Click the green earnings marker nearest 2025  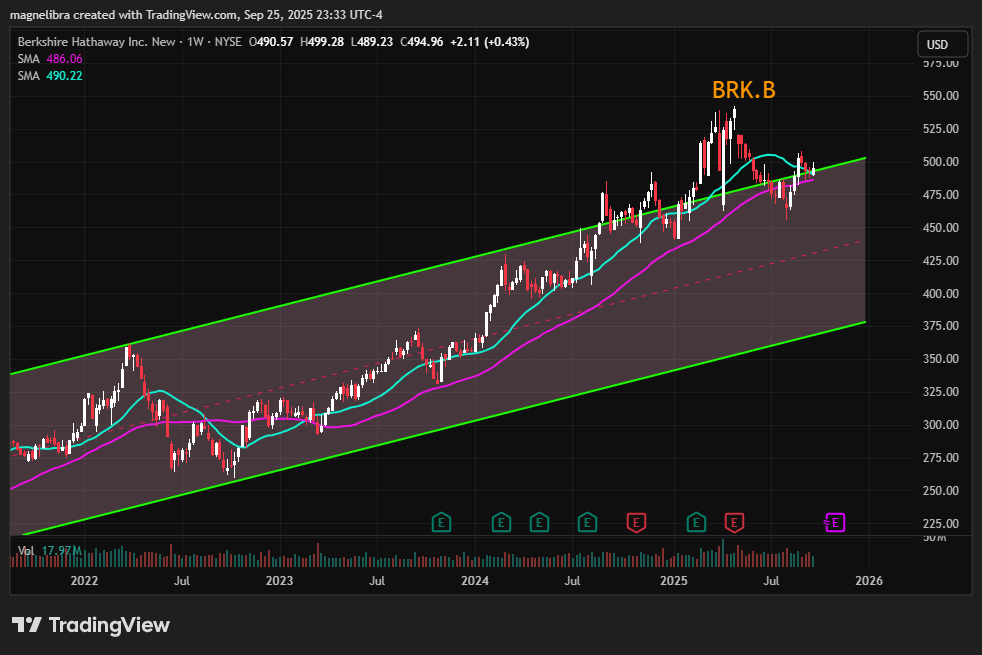(696, 522)
